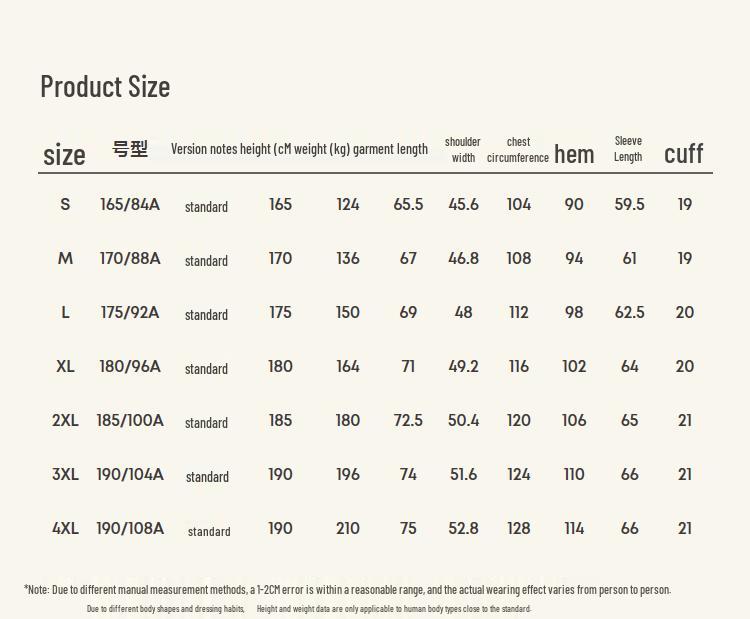This screenshot has height=619, width=750.
Task: Click the 190/104A size code cell
Action: click(x=130, y=474)
